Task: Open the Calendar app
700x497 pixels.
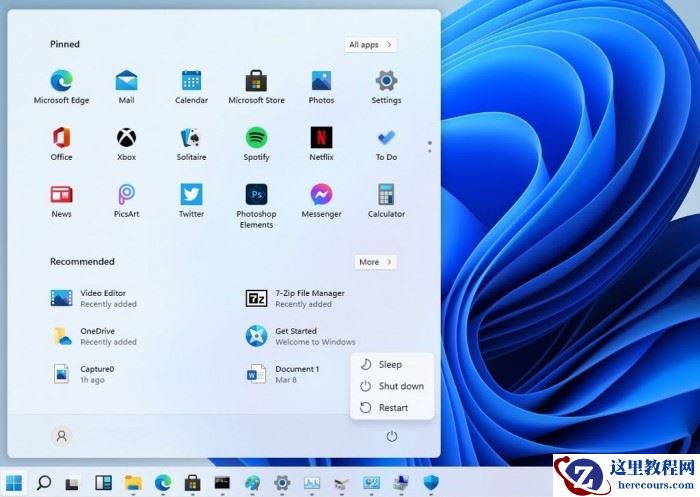Action: pyautogui.click(x=192, y=87)
